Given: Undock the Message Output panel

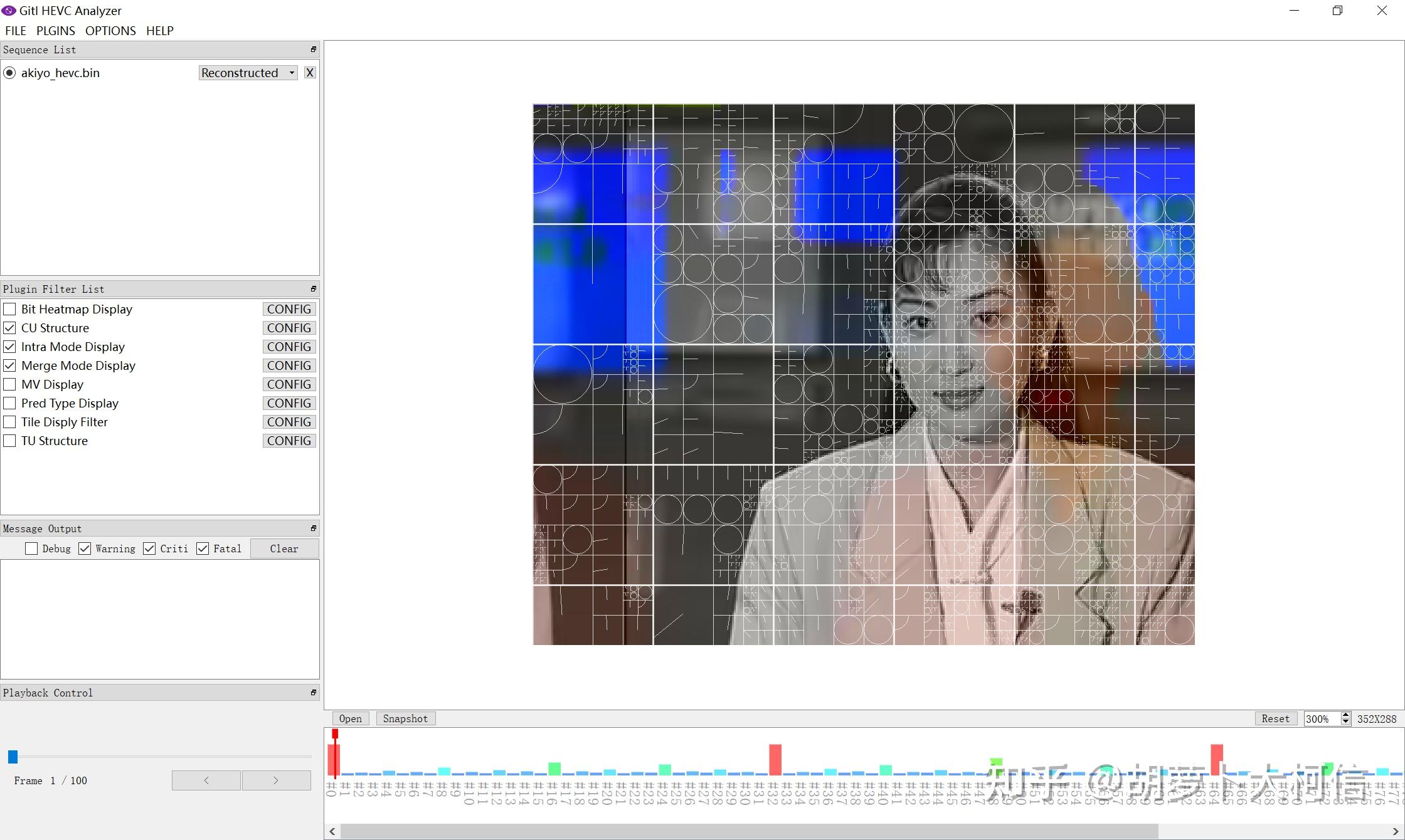Looking at the screenshot, I should click(314, 528).
